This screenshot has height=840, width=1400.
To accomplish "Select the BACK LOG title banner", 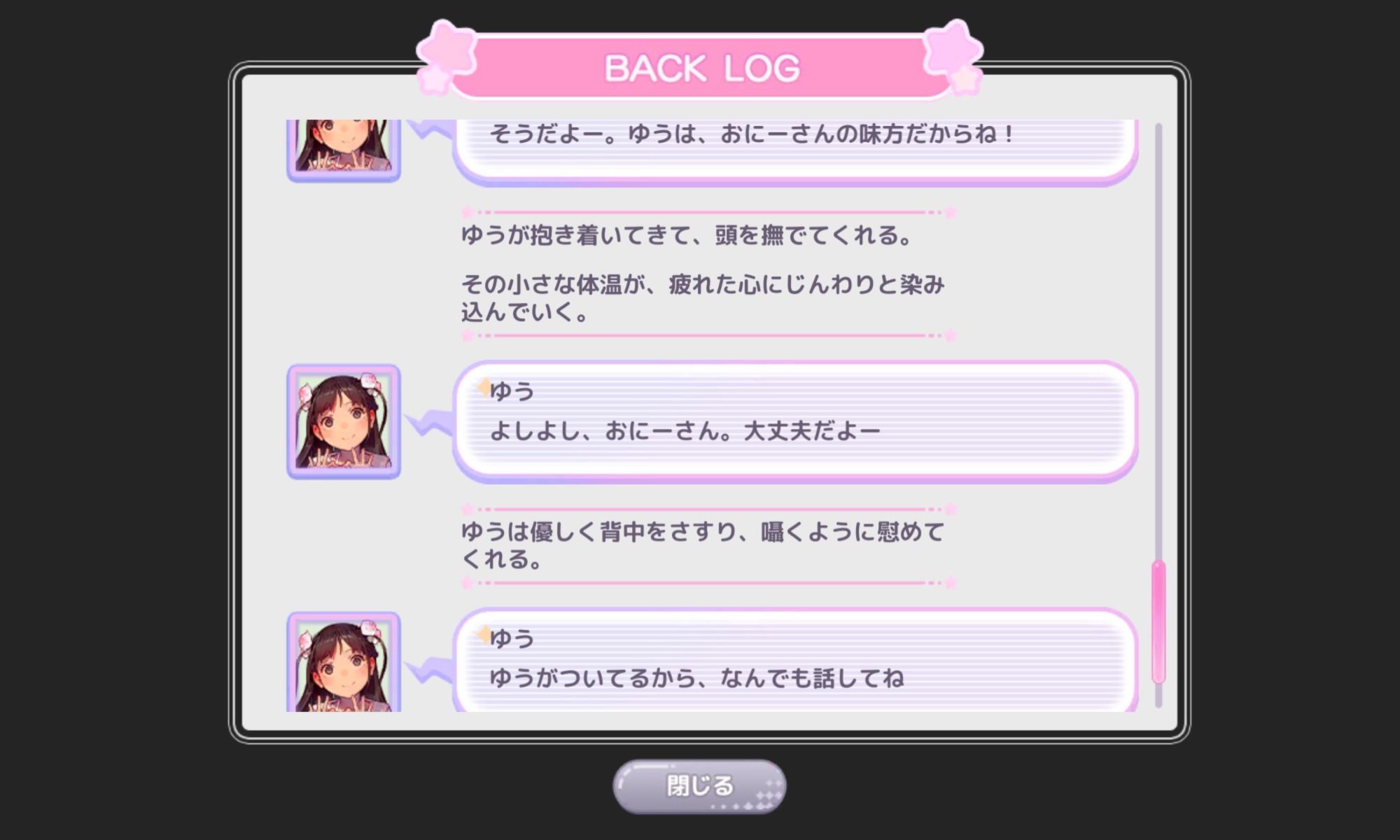I will tap(700, 64).
